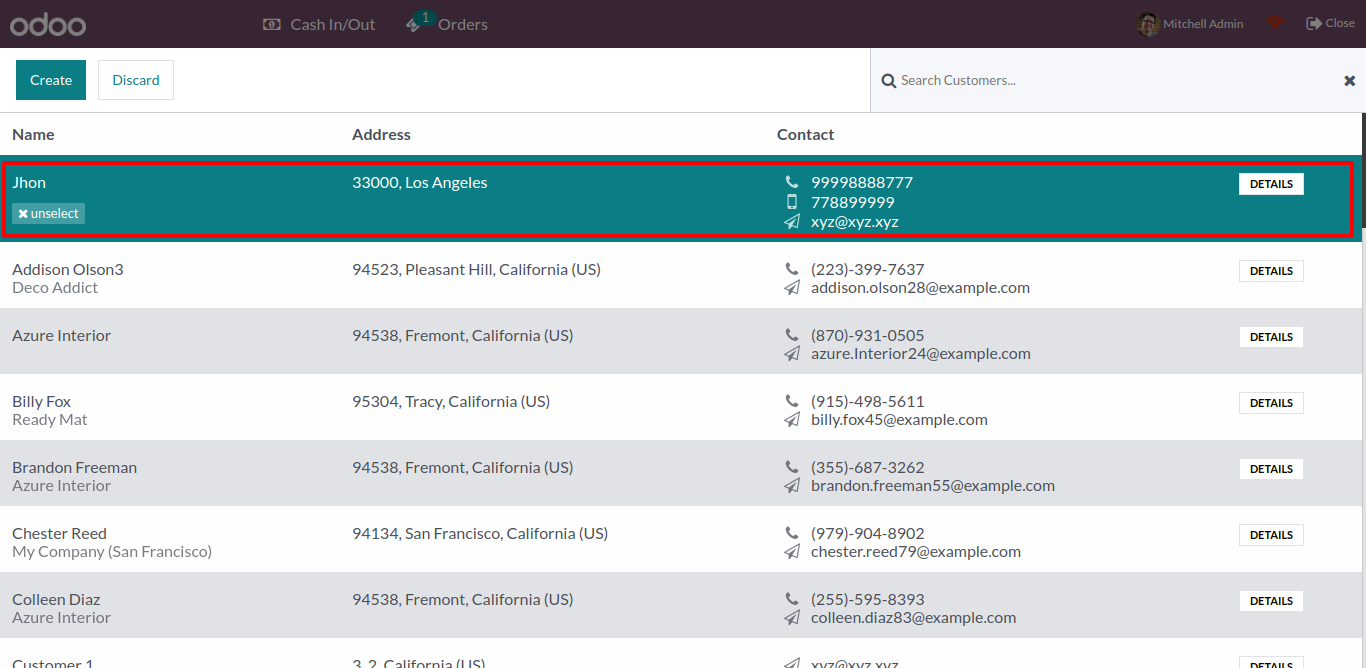Open Mitchell Admin user name
The image size is (1366, 668).
(x=1203, y=24)
